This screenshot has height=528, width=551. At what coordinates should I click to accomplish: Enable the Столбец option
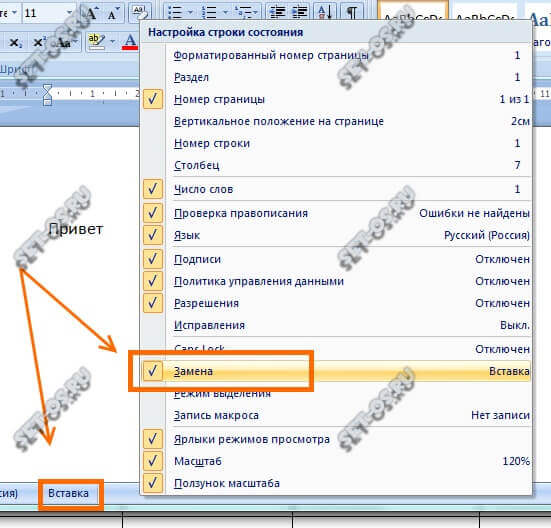337,165
